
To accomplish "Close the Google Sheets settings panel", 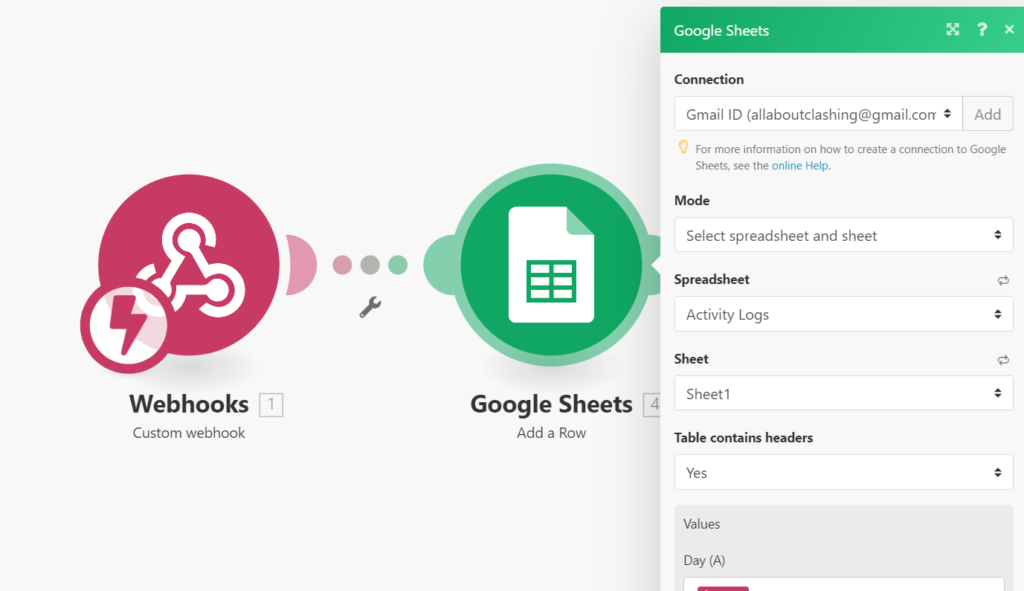I will 1009,29.
